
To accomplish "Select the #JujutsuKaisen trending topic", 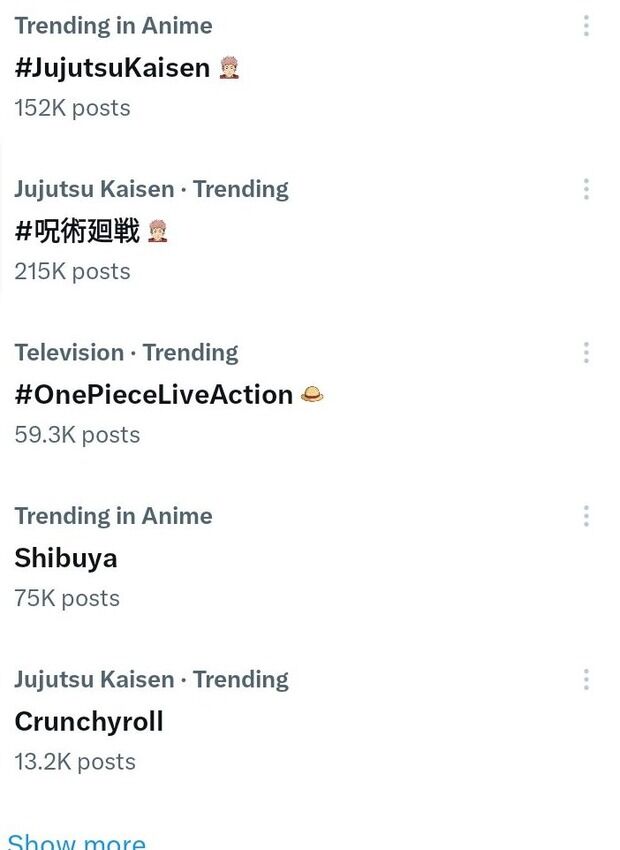I will click(x=113, y=68).
